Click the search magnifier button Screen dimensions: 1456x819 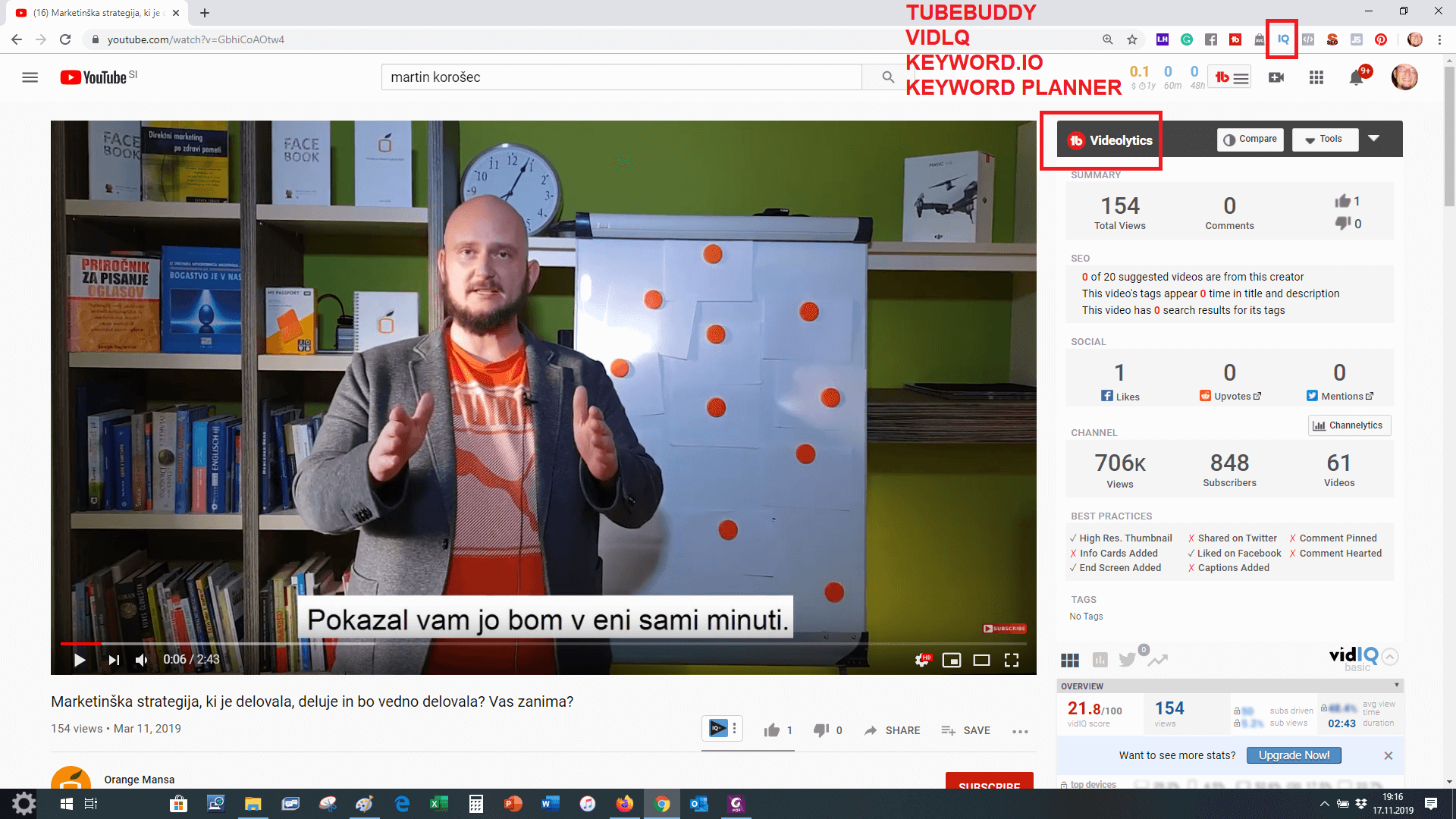click(888, 77)
